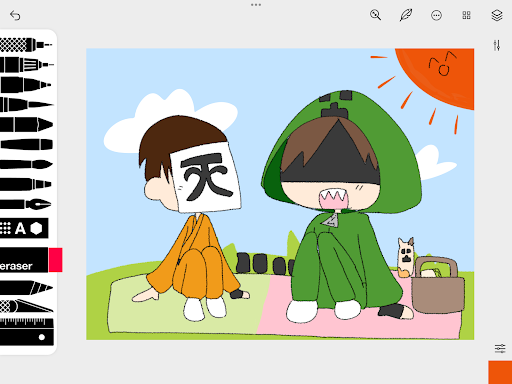512x384 pixels.
Task: Select the cutter knife tool
Action: (x=26, y=287)
